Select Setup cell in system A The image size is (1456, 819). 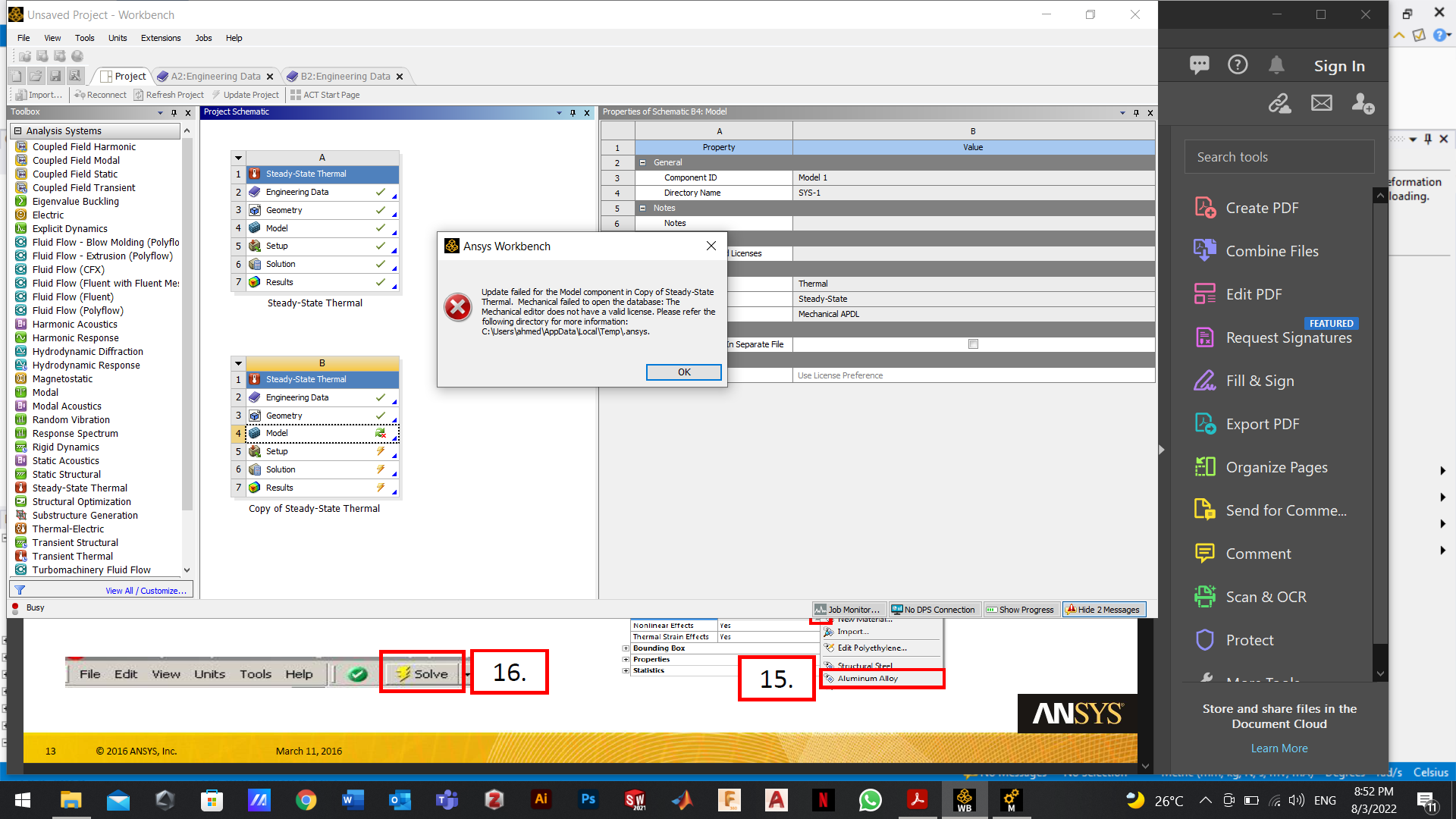322,246
